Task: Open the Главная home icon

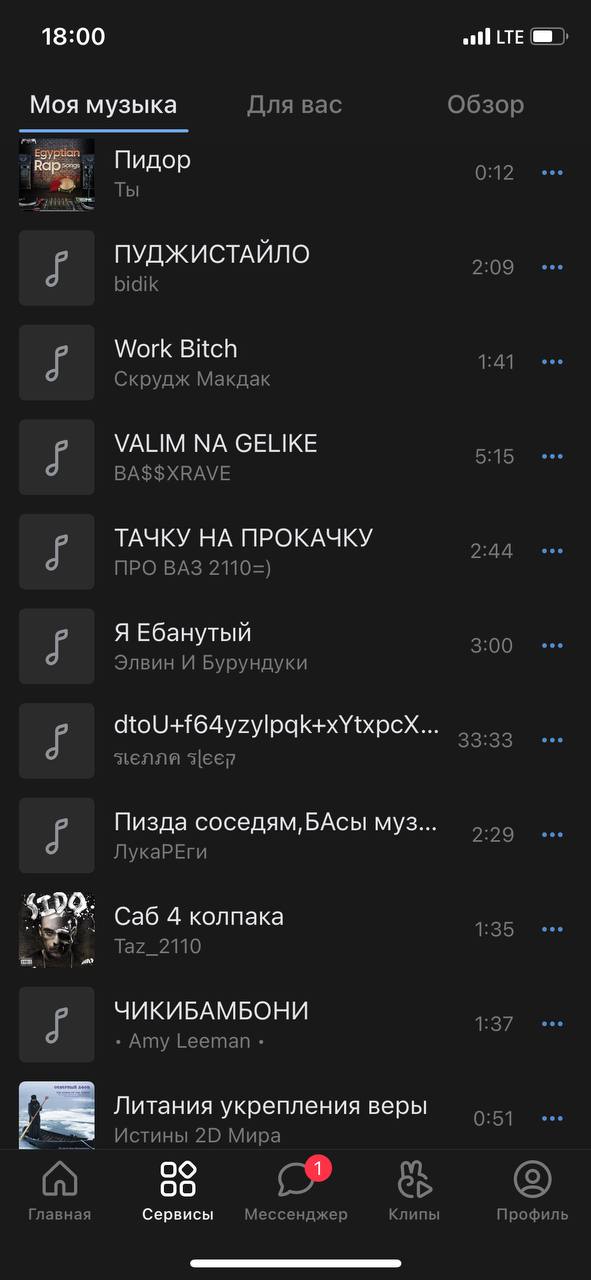Action: tap(60, 1180)
